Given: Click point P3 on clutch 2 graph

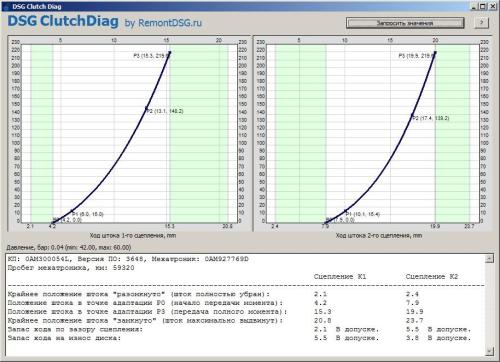Looking at the screenshot, I should click(435, 52).
